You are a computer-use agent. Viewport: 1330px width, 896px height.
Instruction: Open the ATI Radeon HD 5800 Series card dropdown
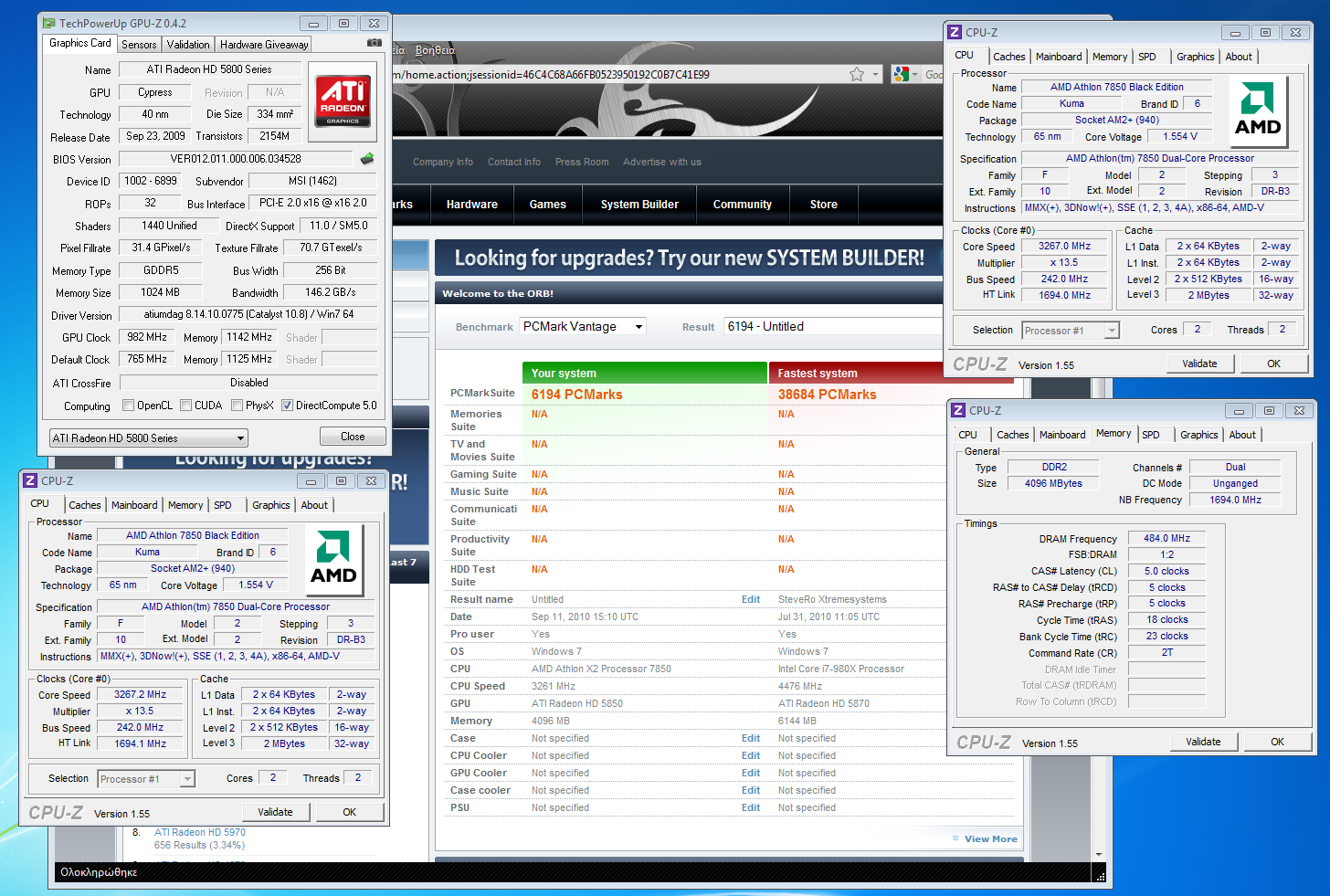(149, 438)
